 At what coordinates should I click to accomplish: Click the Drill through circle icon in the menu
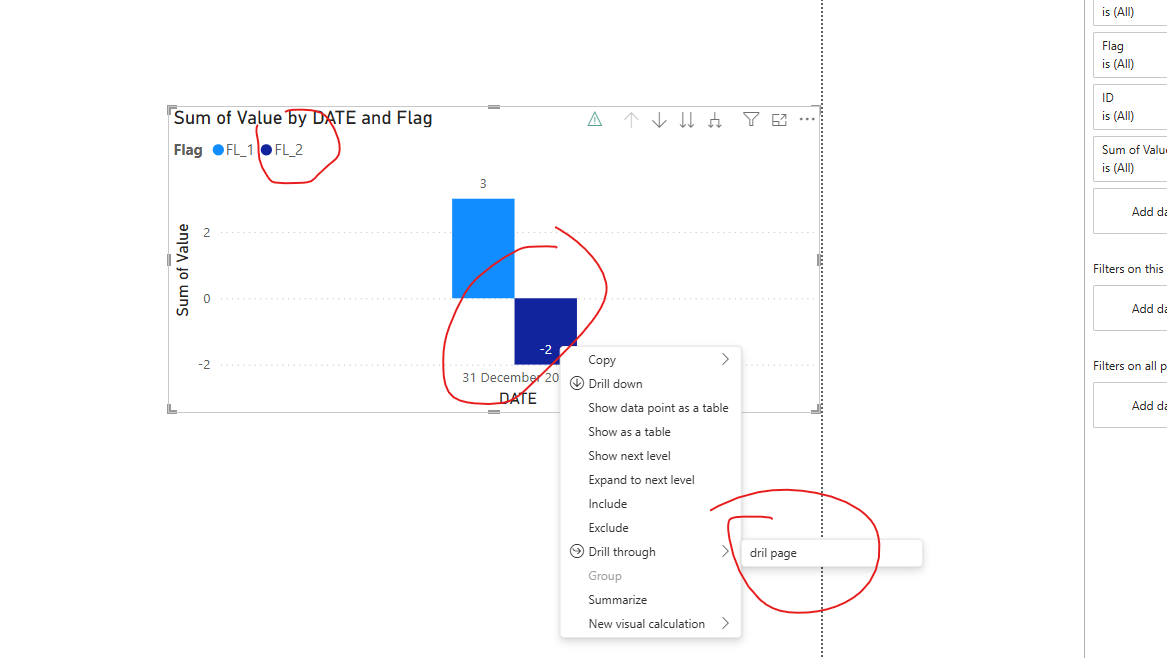point(577,552)
